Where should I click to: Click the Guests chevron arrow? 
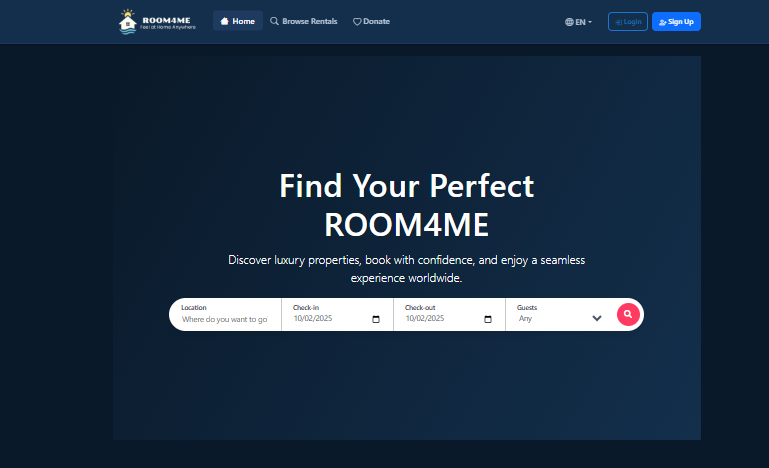[597, 319]
